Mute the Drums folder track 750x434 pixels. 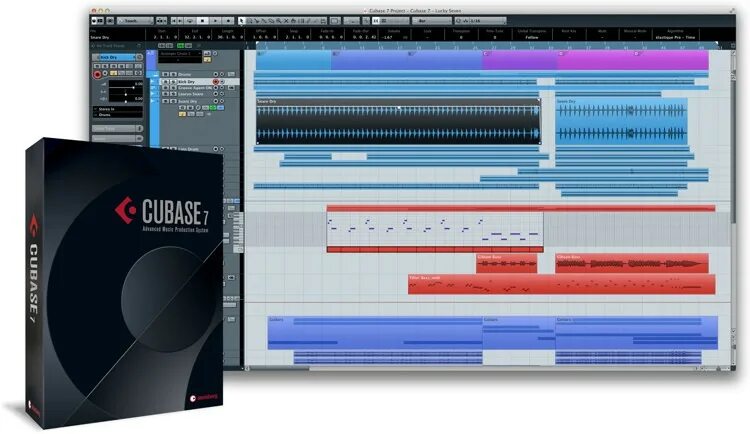pos(165,74)
